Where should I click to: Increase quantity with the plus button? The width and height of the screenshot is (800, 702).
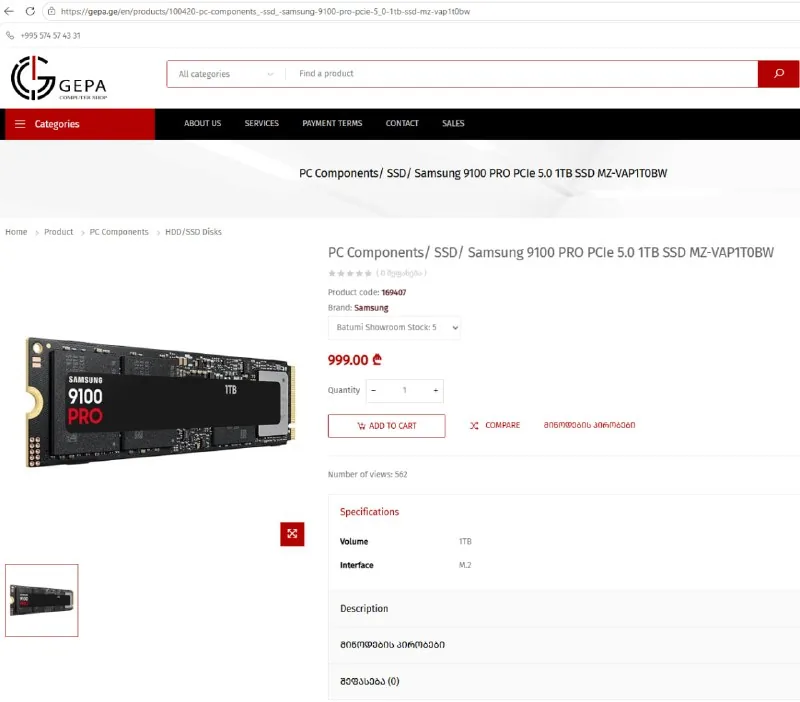[436, 390]
